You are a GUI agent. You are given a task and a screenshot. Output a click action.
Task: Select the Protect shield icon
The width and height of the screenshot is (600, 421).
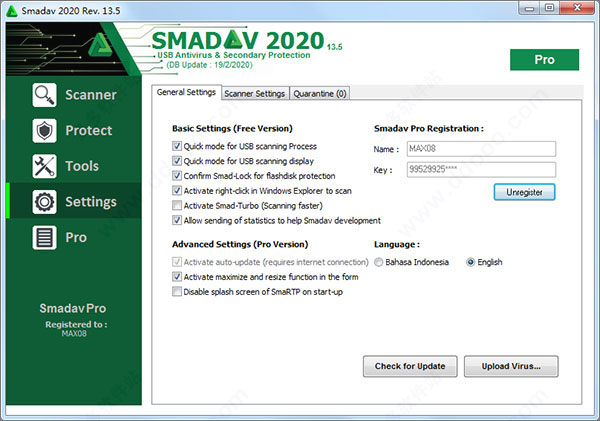pyautogui.click(x=44, y=131)
